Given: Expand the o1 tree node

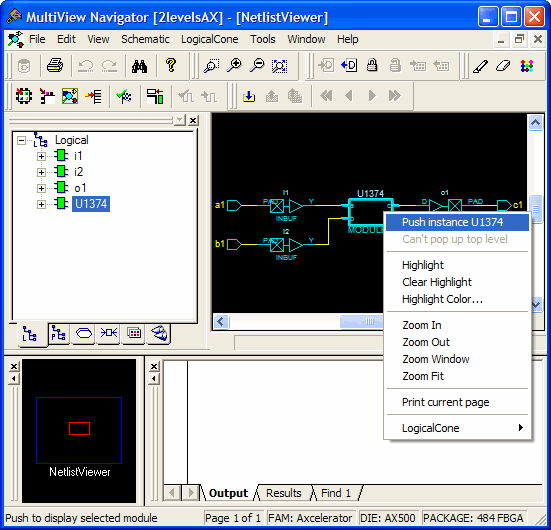Looking at the screenshot, I should [x=41, y=188].
